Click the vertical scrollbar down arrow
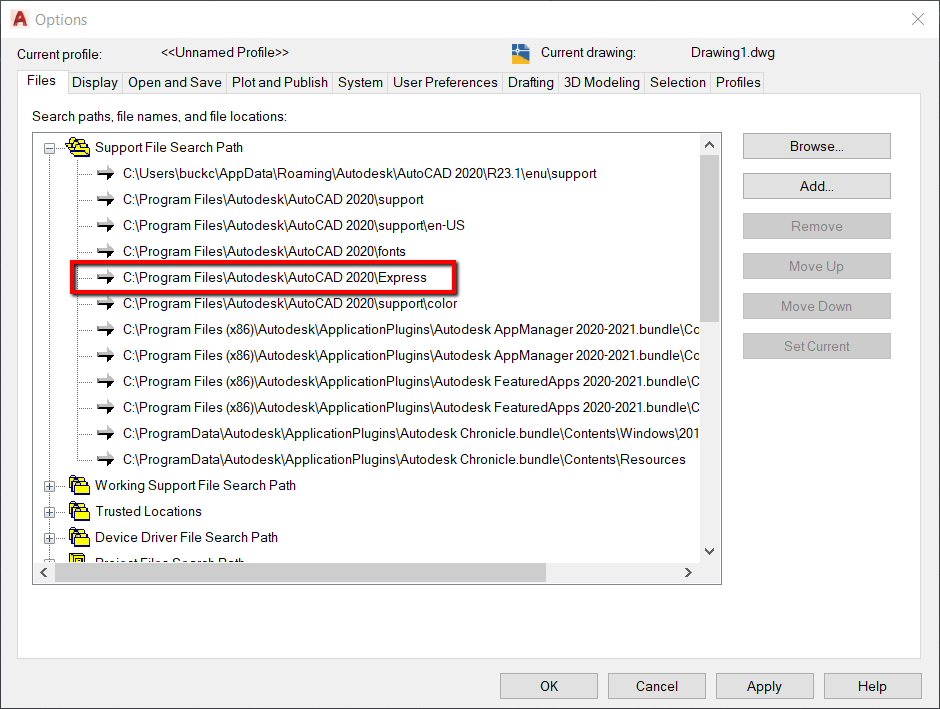Viewport: 940px width, 709px height. tap(710, 551)
